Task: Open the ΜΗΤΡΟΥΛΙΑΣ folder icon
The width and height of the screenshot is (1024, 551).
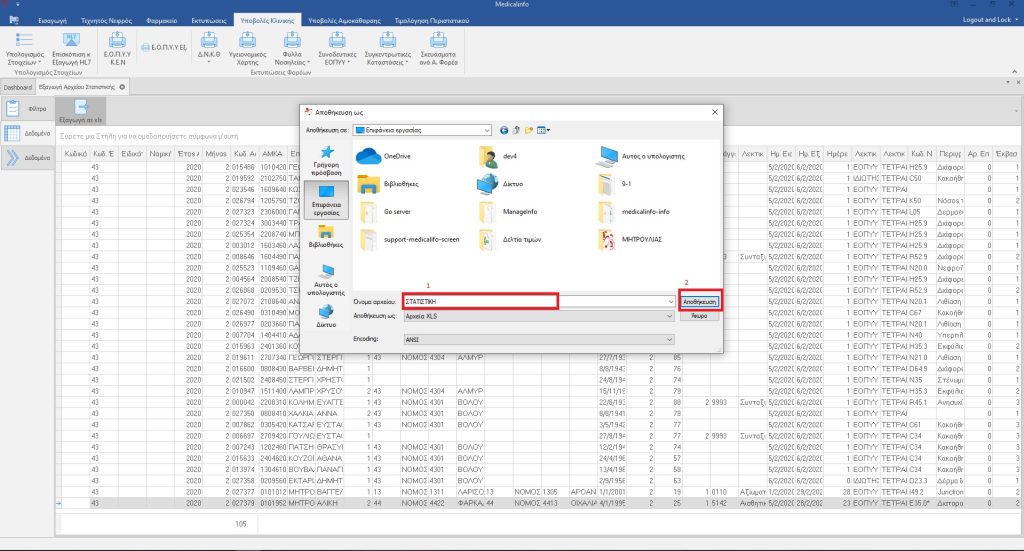Action: click(609, 239)
